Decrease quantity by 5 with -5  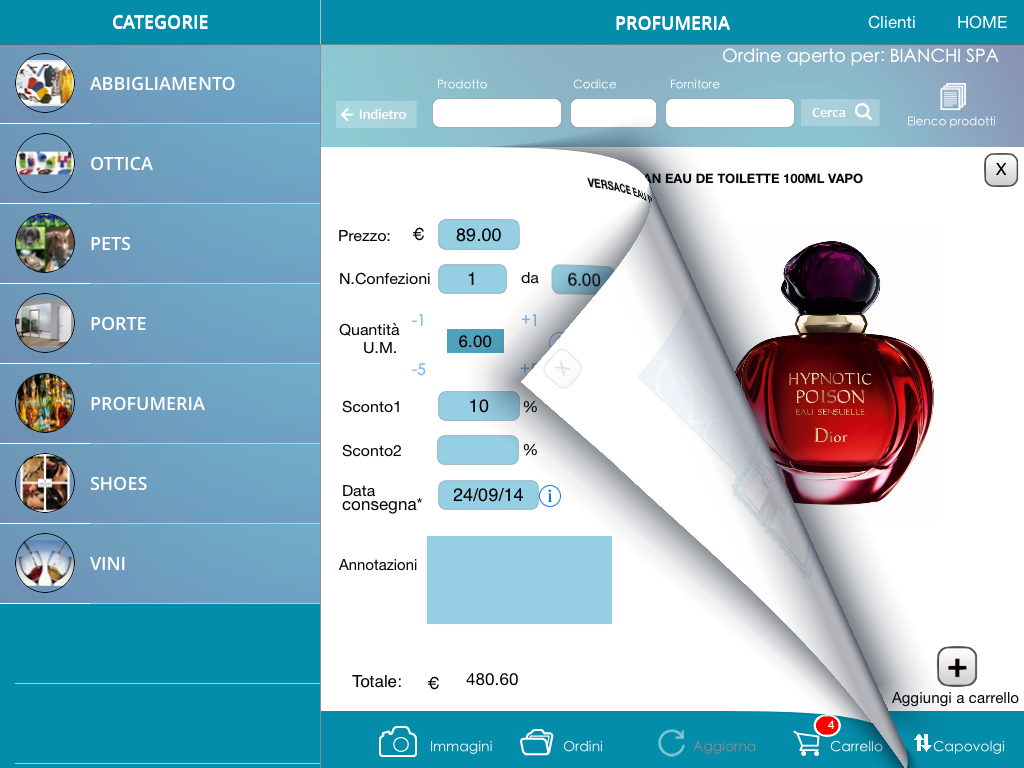419,370
